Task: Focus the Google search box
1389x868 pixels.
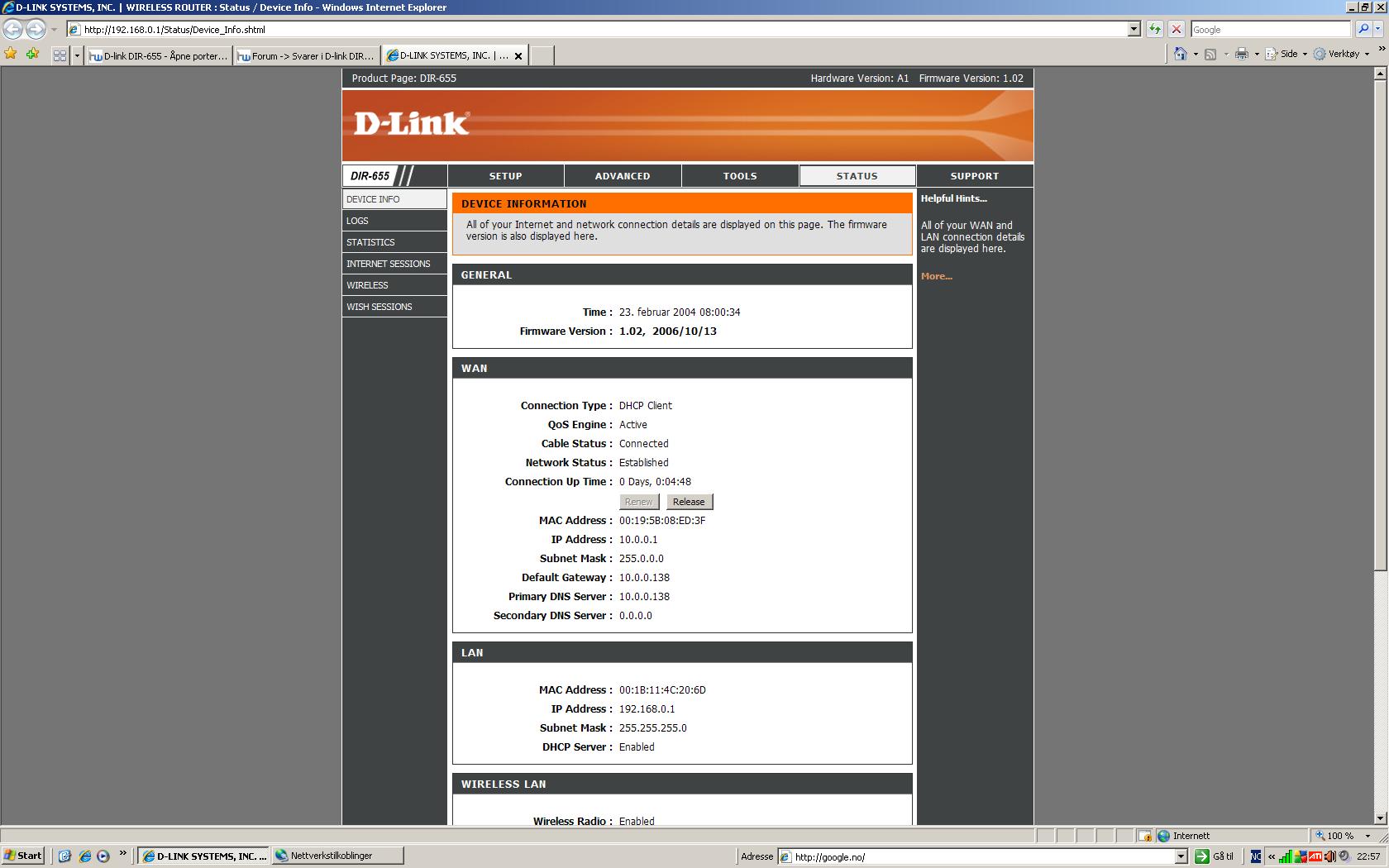Action: (x=1272, y=29)
